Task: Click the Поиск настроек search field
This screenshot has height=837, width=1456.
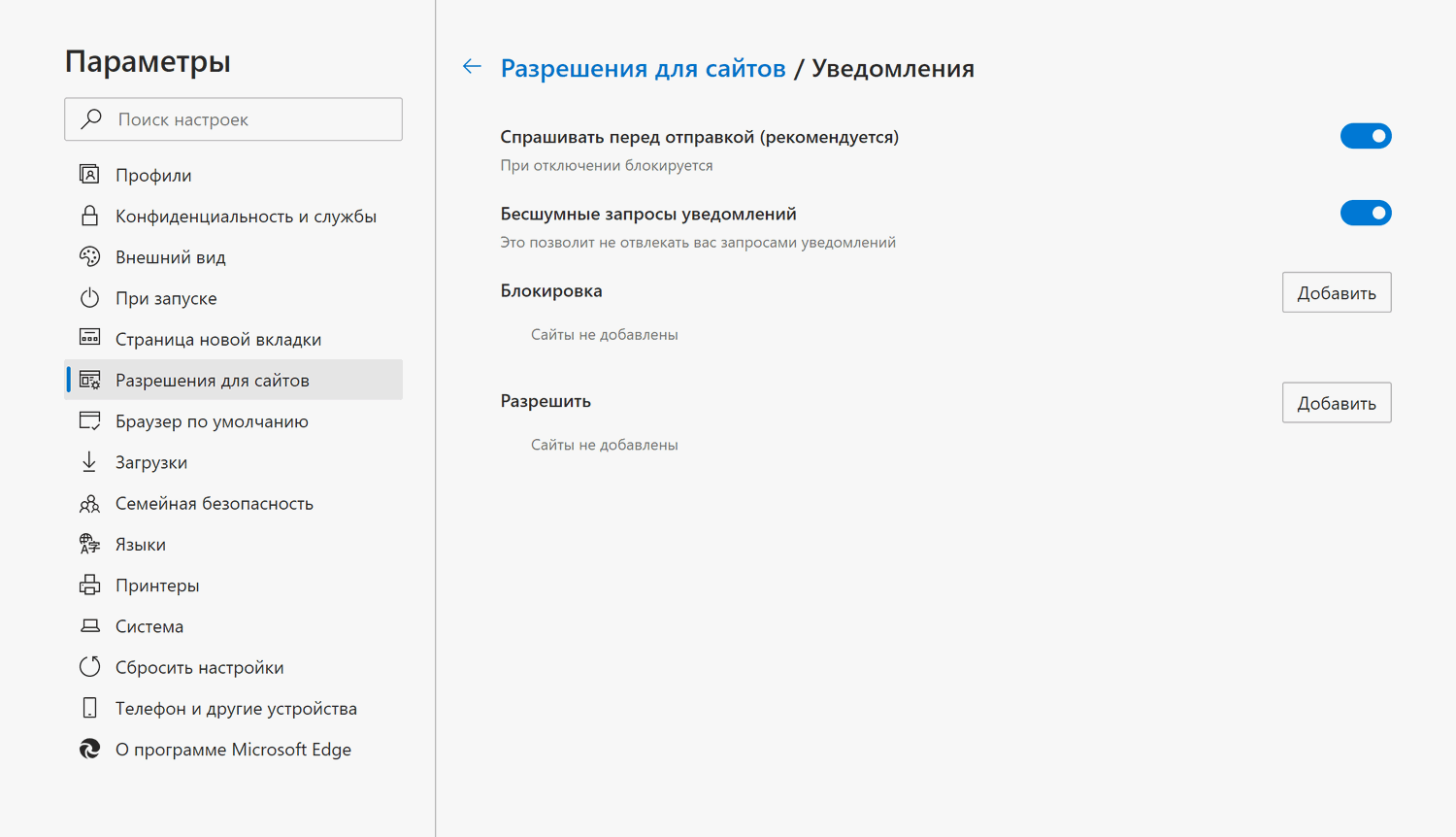Action: (233, 118)
